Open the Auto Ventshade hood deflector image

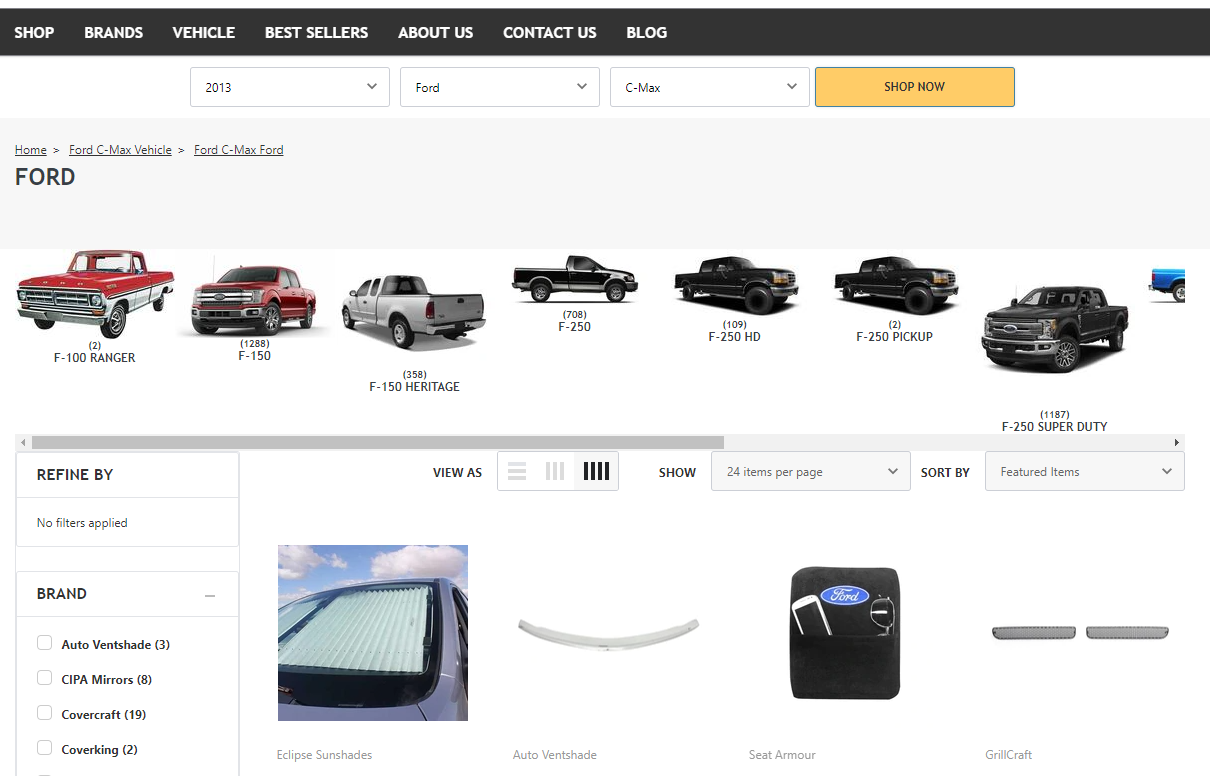609,633
